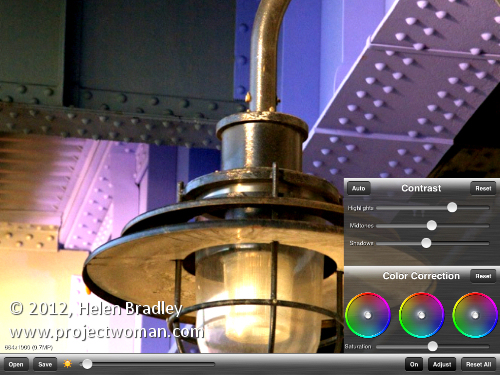Toggle the Adjust panel button

pyautogui.click(x=442, y=364)
